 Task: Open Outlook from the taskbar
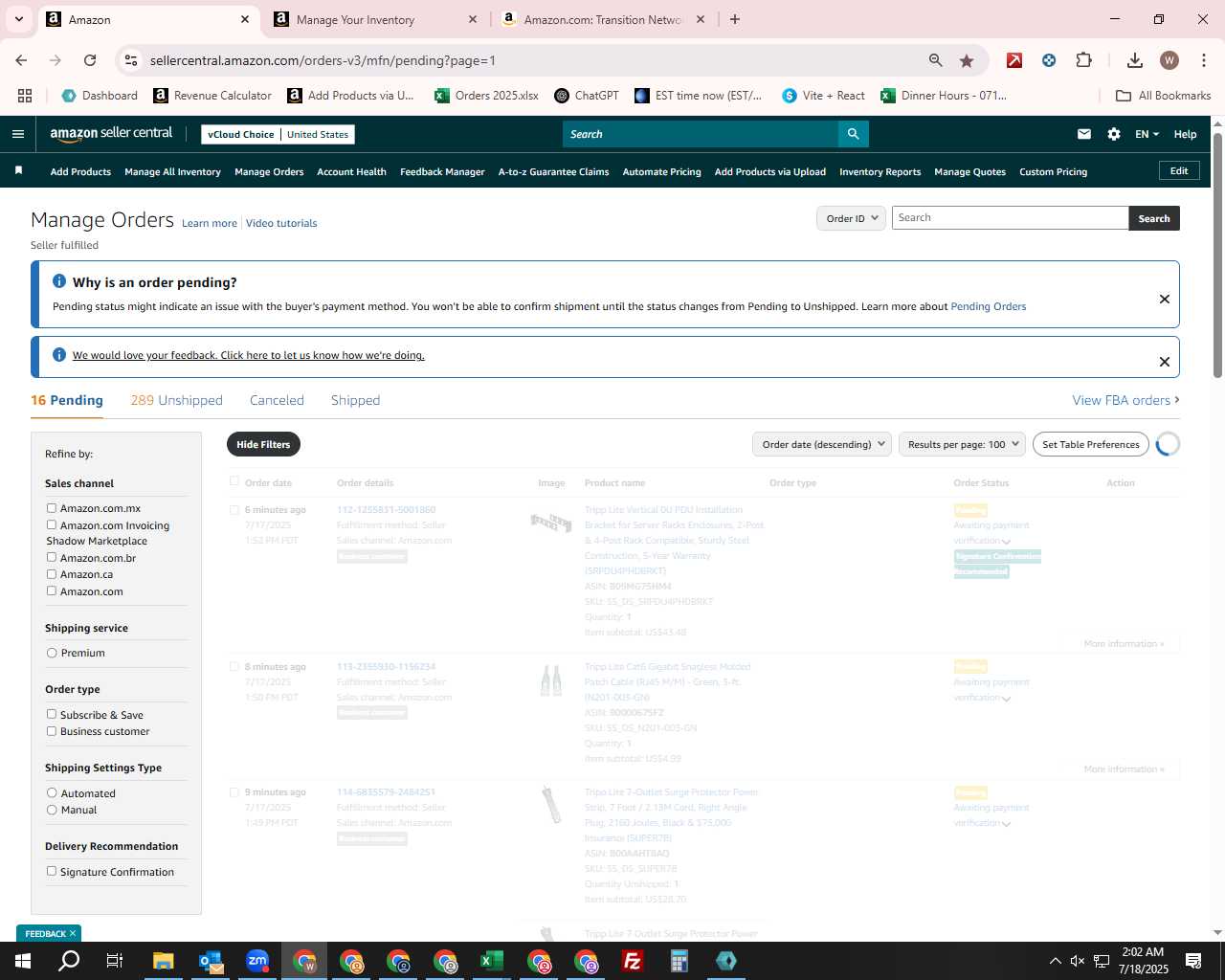211,961
